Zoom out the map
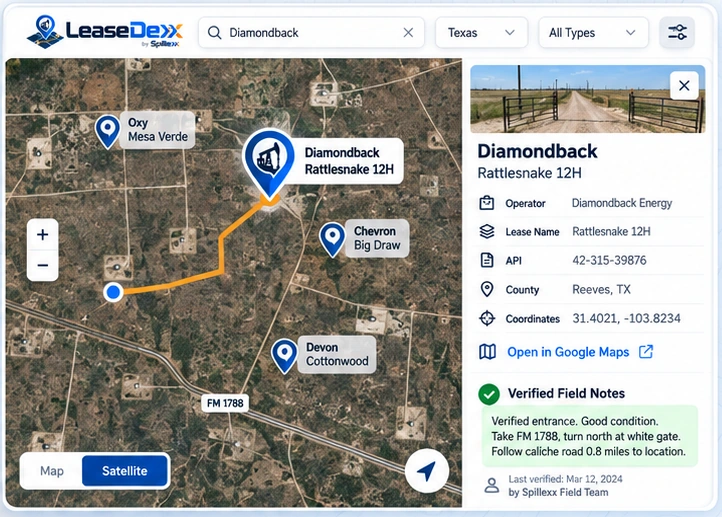722x517 pixels. pos(42,266)
